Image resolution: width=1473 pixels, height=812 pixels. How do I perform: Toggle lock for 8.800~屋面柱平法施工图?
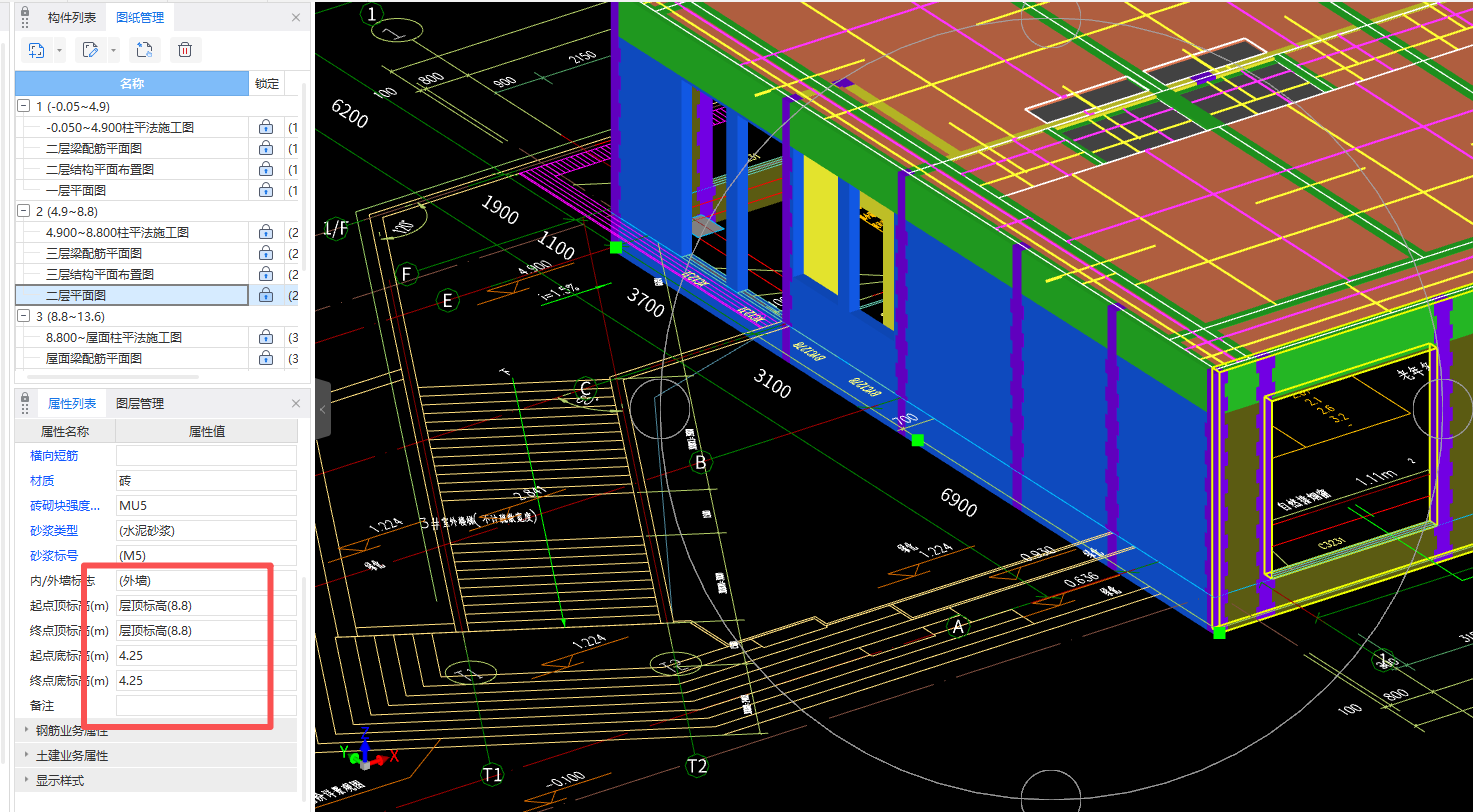tap(266, 337)
